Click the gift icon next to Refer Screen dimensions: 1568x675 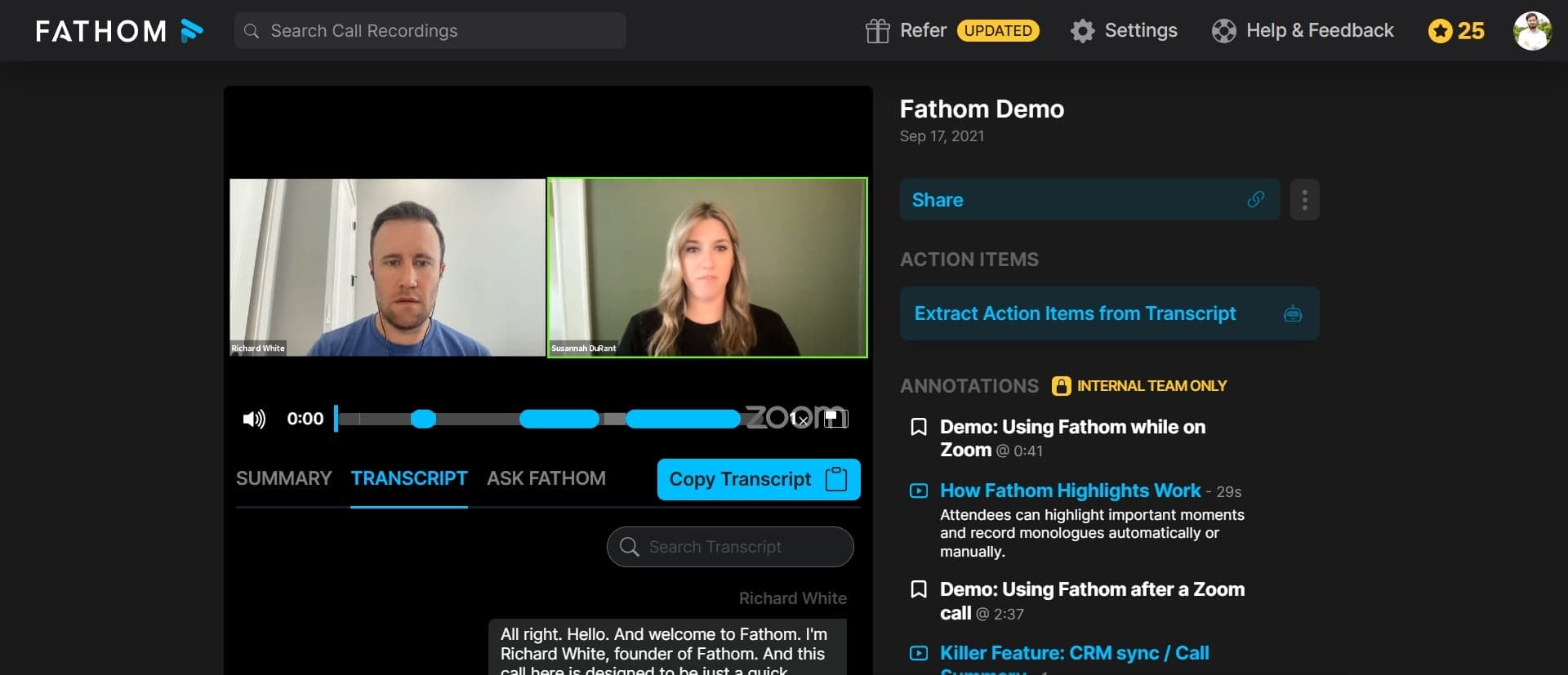coord(877,31)
